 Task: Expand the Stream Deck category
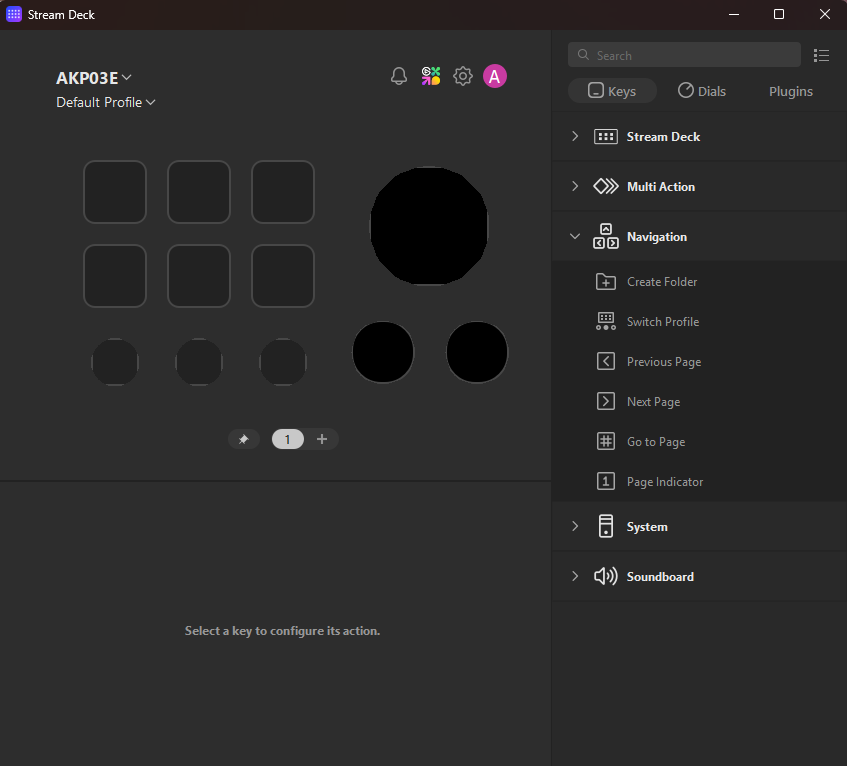(700, 137)
